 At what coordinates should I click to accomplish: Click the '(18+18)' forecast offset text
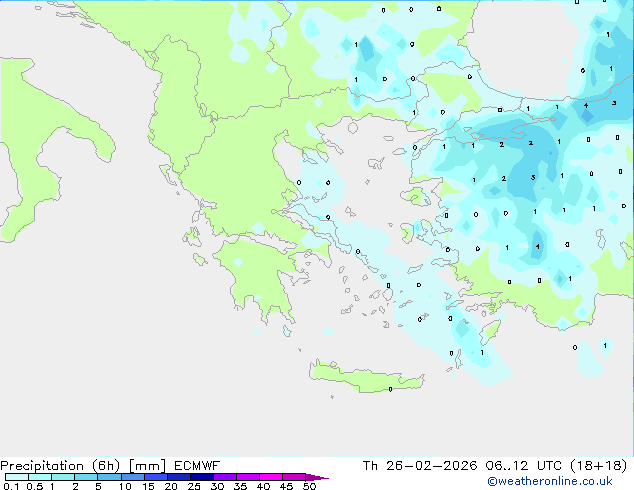[598, 466]
